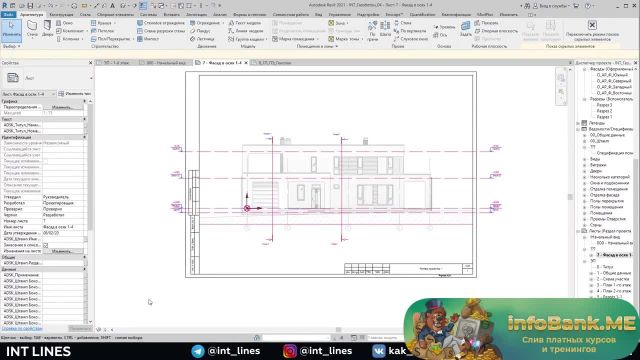Viewport: 640px width, 360px height.
Task: Open the properties help link
Action: coord(22,328)
